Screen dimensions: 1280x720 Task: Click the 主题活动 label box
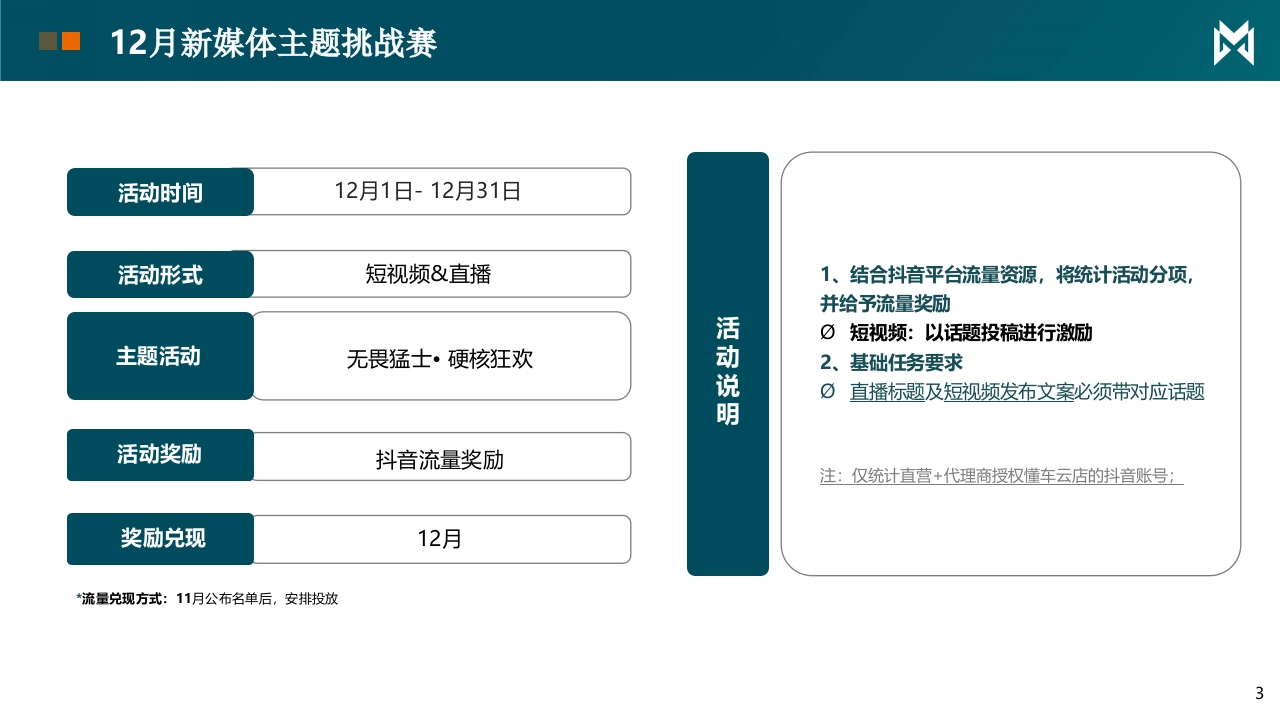tap(160, 356)
